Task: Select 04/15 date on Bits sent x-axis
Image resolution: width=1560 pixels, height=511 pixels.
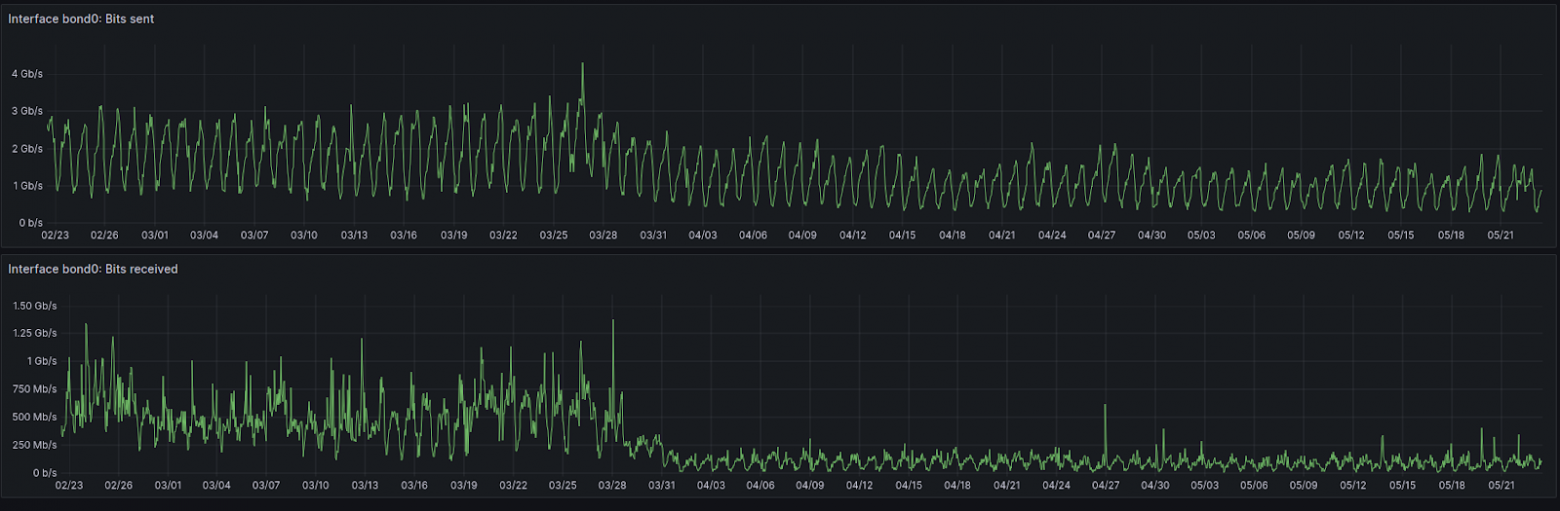Action: [x=902, y=235]
